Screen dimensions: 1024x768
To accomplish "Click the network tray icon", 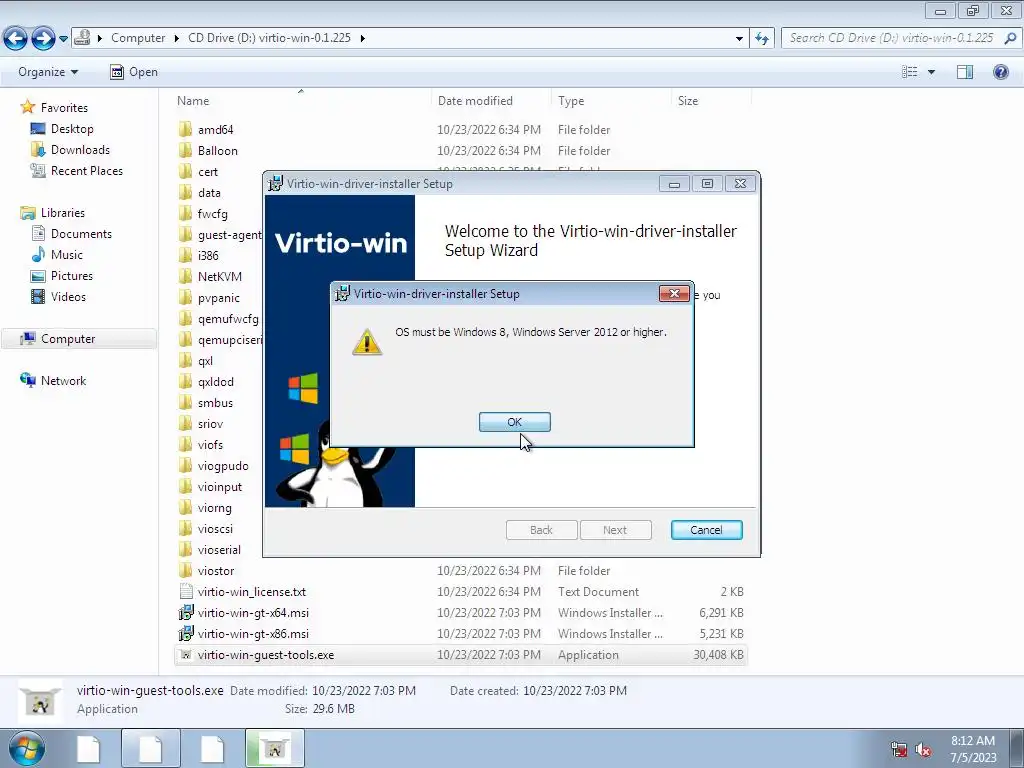I will [899, 749].
